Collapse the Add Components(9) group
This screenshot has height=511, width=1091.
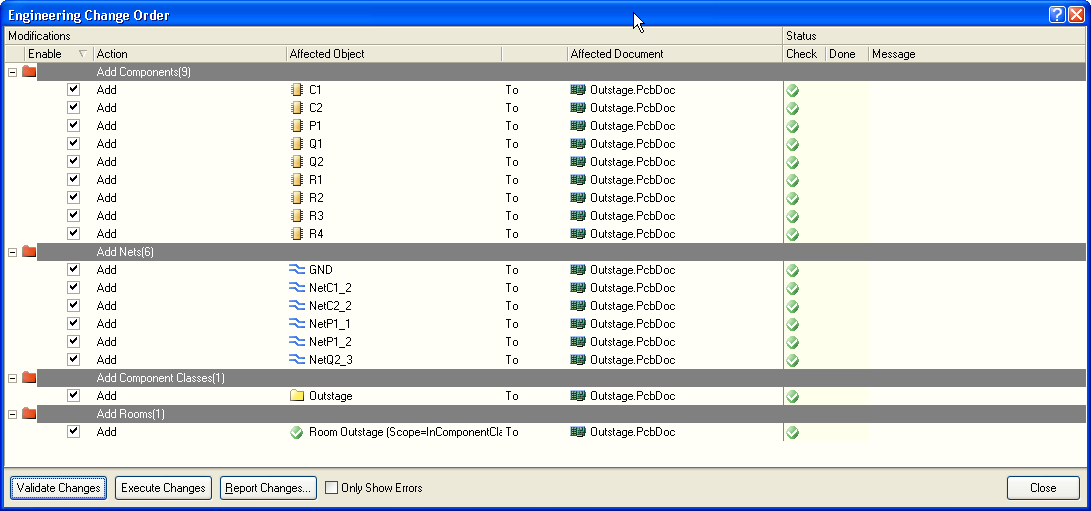pos(12,72)
